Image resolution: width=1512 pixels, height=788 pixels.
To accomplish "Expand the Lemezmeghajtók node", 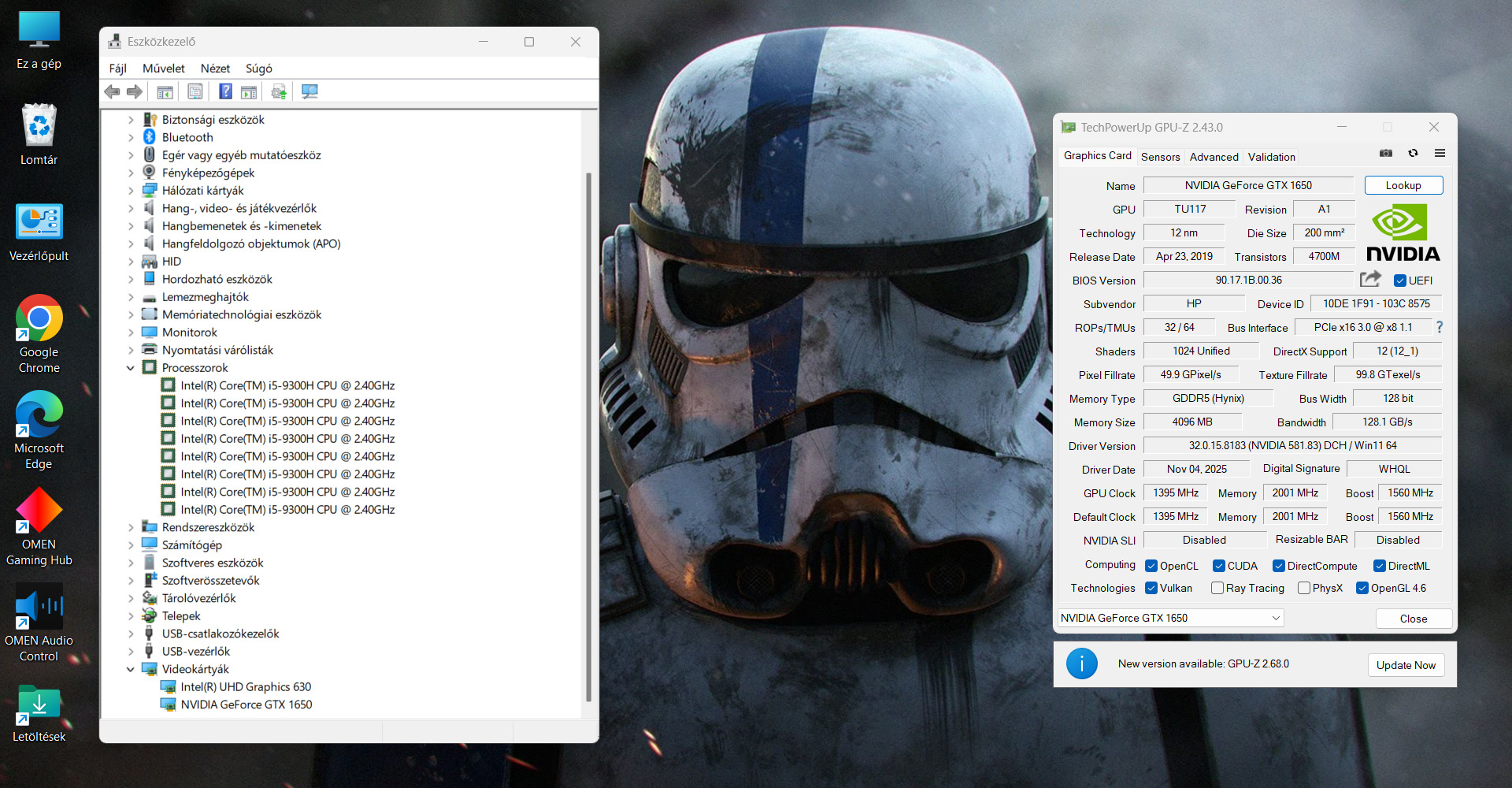I will point(131,297).
